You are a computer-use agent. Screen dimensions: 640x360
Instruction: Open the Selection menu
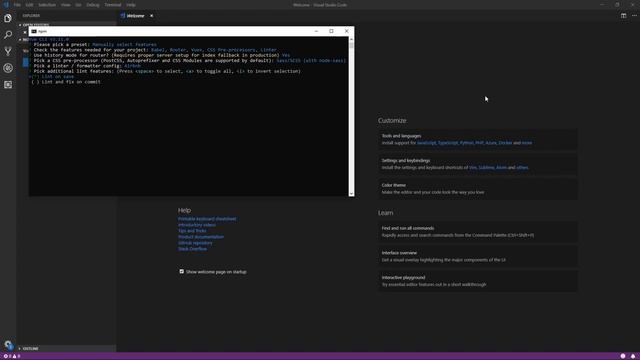click(x=47, y=5)
